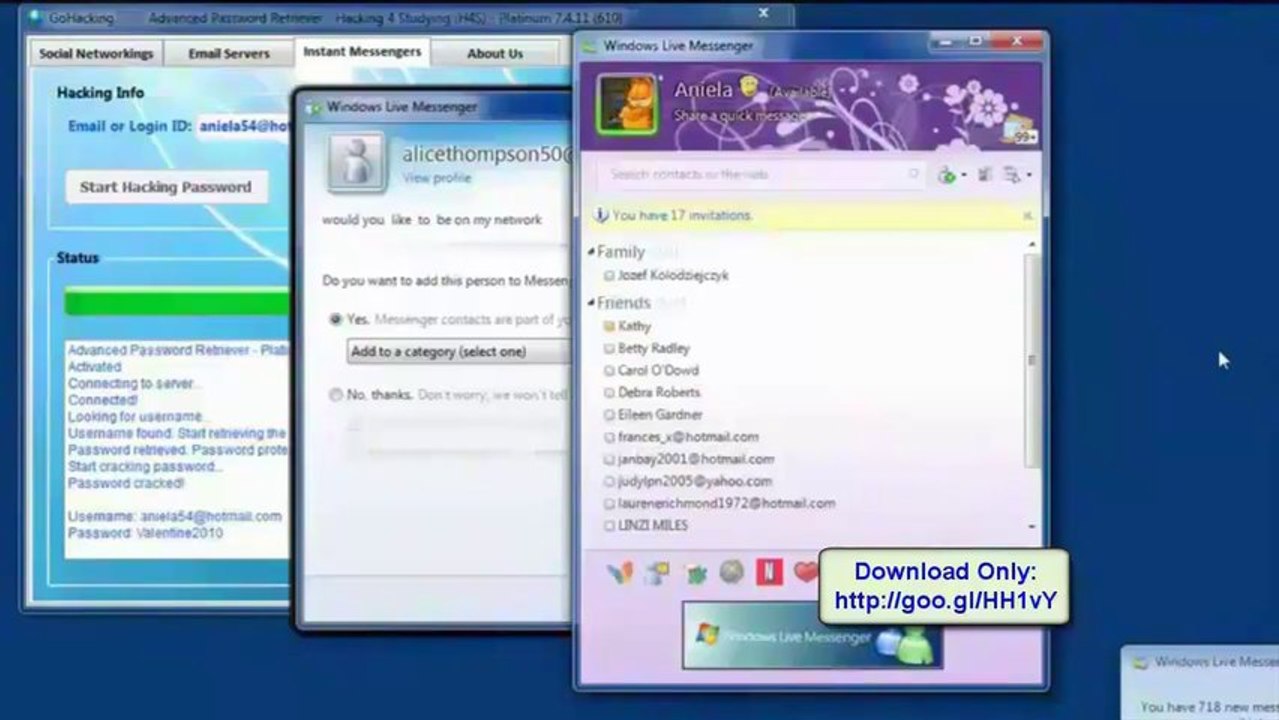Viewport: 1279px width, 720px height.
Task: Select contact laurenerichmond1972@hotmail.com
Action: coord(726,503)
